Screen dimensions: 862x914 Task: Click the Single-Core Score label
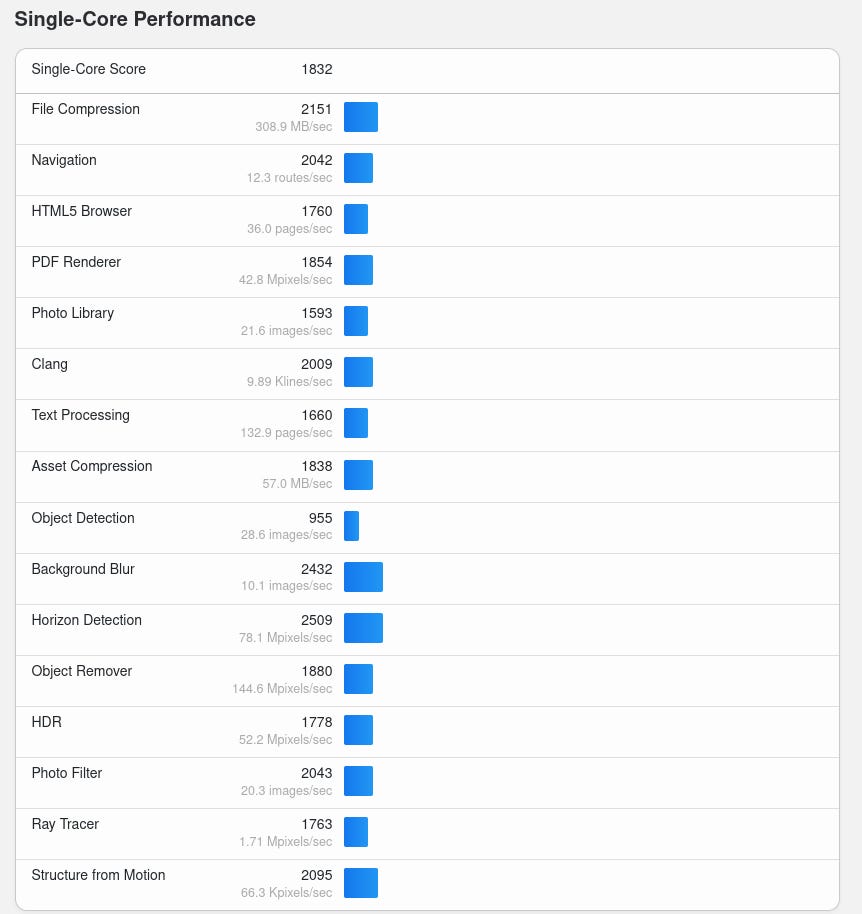pyautogui.click(x=88, y=69)
